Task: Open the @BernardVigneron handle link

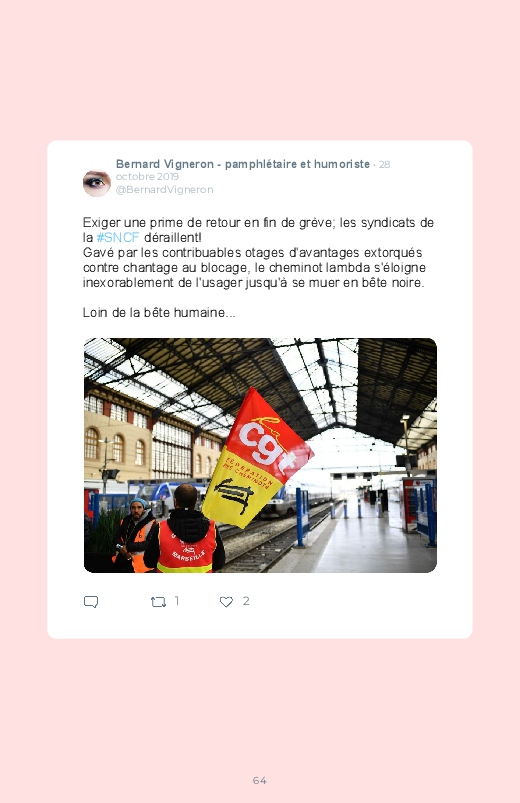Action: pyautogui.click(x=164, y=189)
